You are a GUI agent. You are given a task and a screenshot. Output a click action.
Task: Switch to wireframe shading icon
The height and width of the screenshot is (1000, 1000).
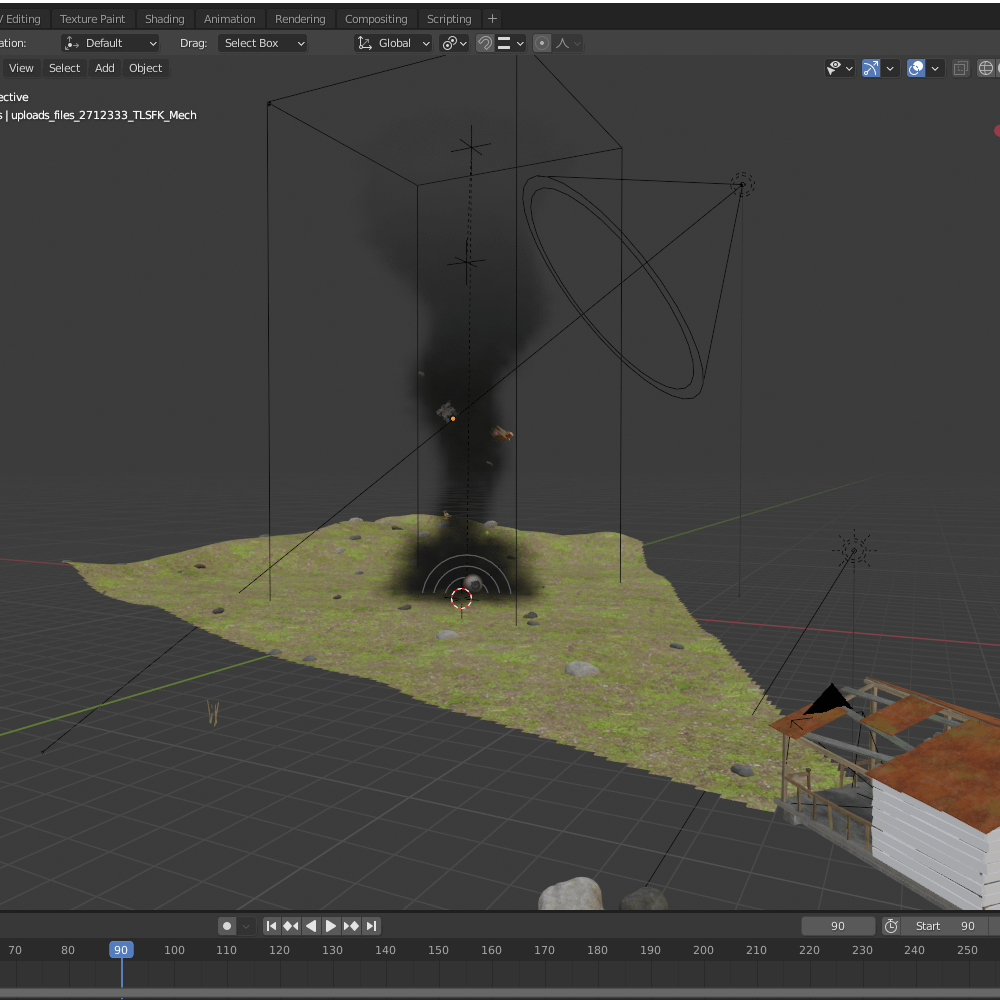pos(986,68)
